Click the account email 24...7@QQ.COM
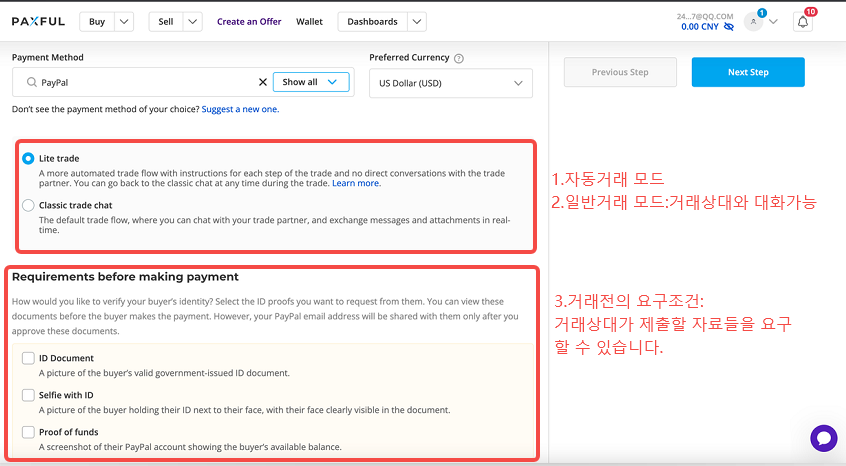Viewport: 846px width, 466px height. coord(705,17)
